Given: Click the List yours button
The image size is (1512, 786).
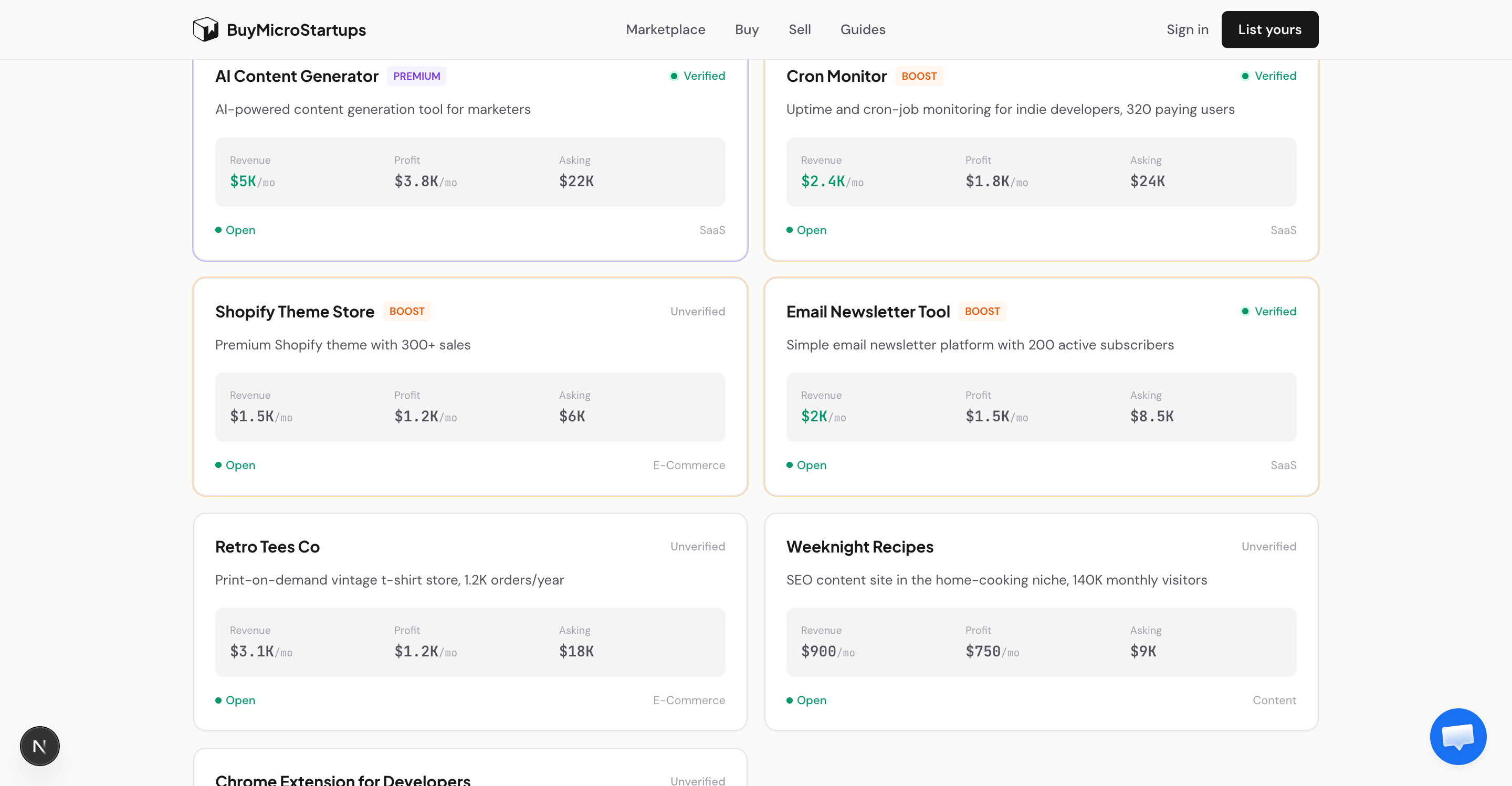Looking at the screenshot, I should coord(1269,29).
